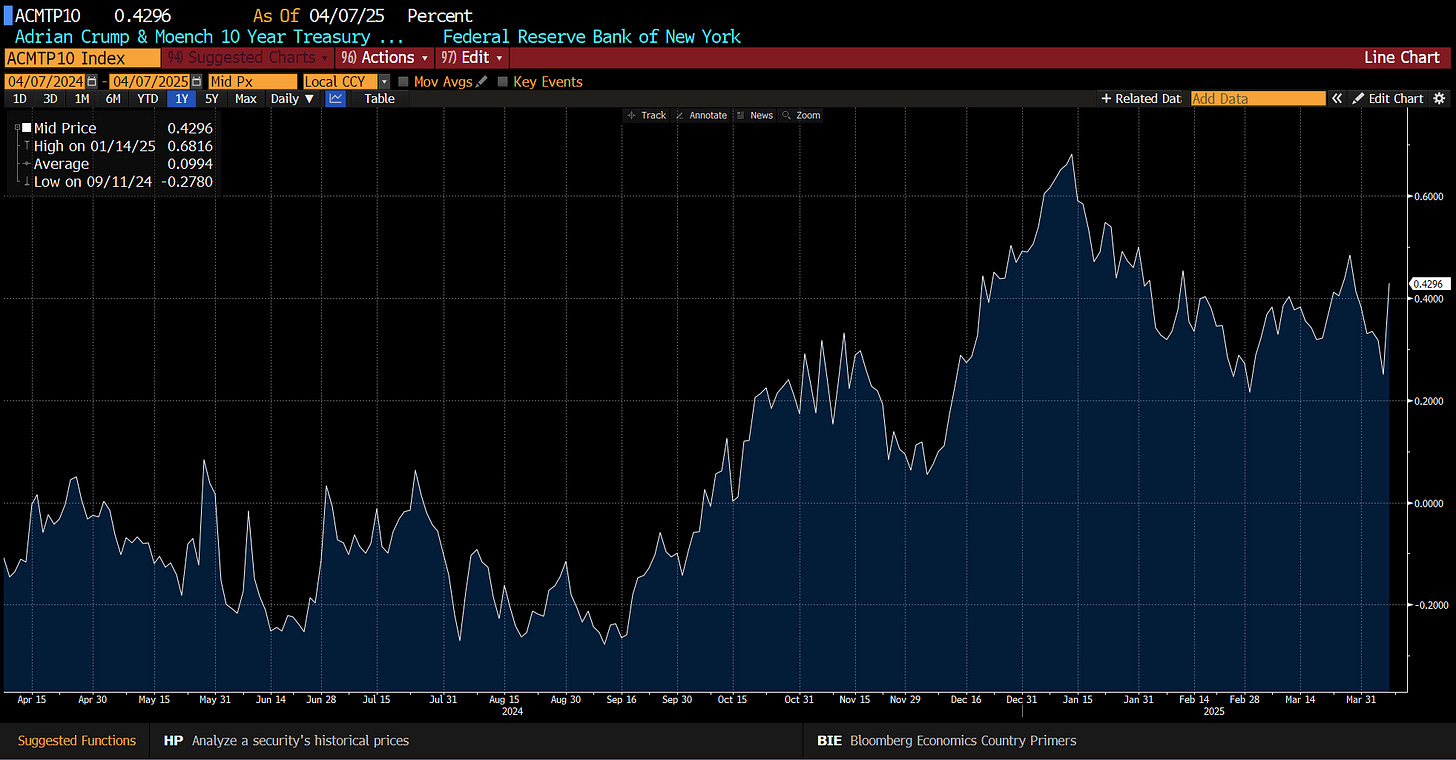Click the Line Chart title label

[x=1401, y=58]
